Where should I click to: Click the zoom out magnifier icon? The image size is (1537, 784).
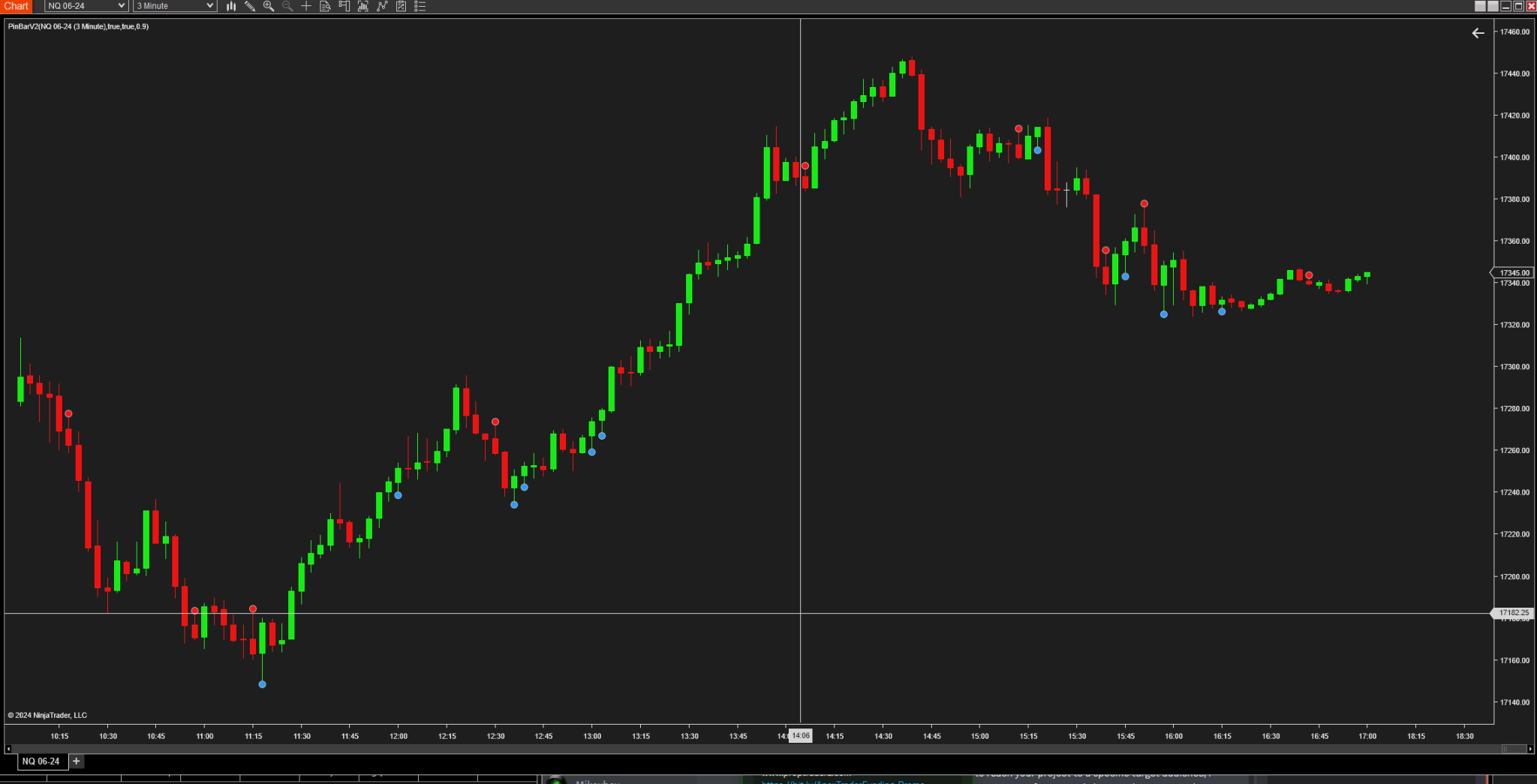287,6
